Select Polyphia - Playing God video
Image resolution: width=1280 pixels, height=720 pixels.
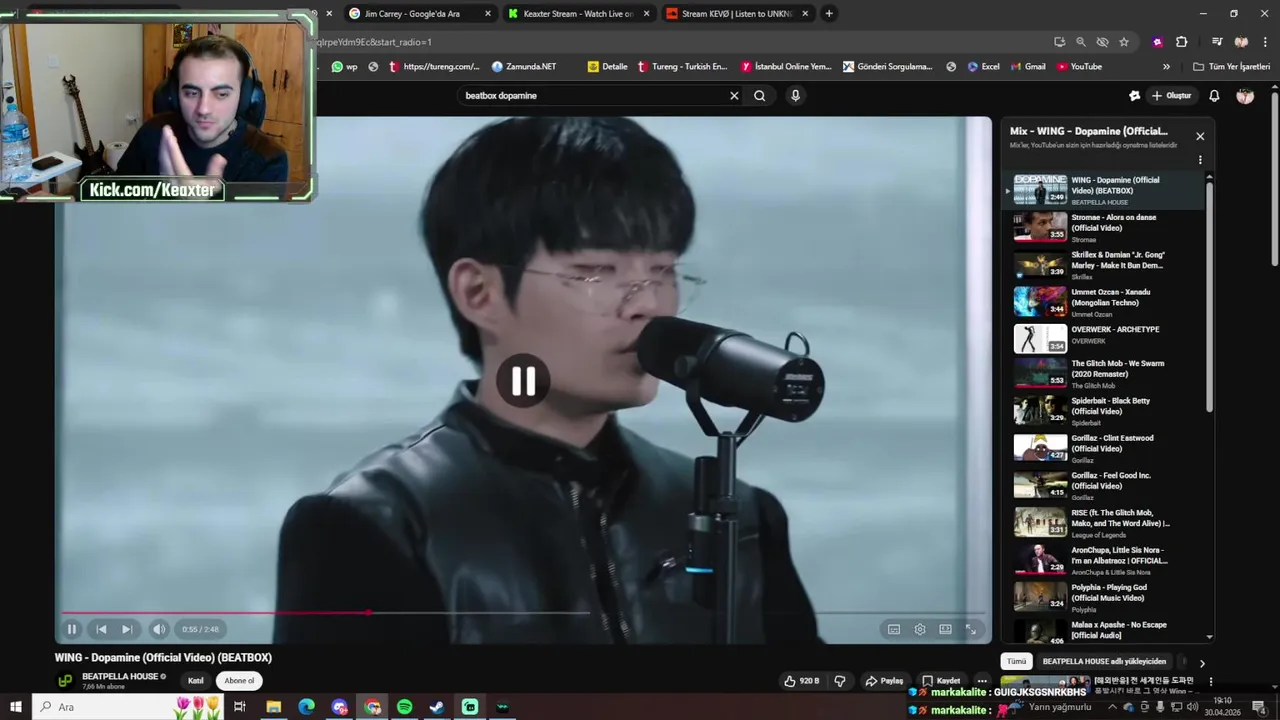coord(1106,597)
